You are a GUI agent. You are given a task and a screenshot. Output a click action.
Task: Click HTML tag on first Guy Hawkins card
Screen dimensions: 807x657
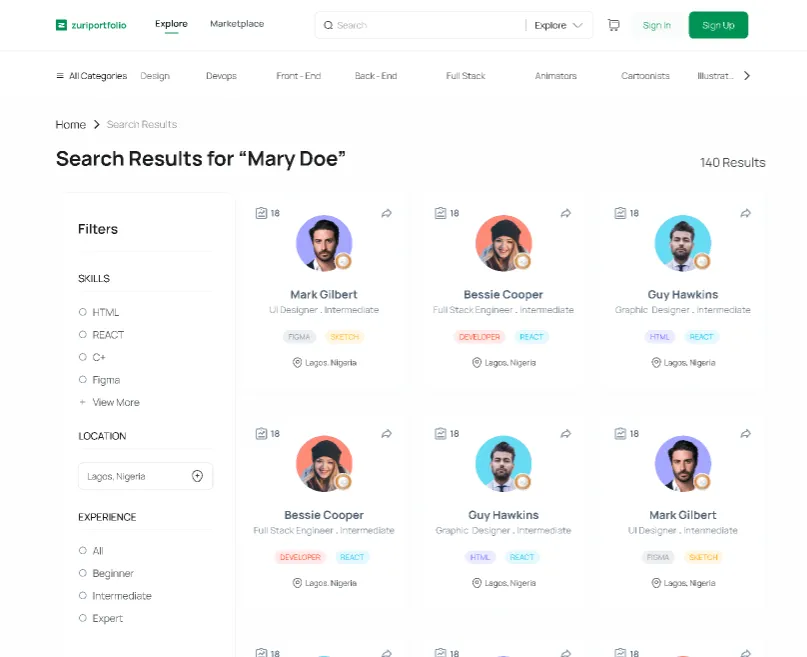(659, 337)
